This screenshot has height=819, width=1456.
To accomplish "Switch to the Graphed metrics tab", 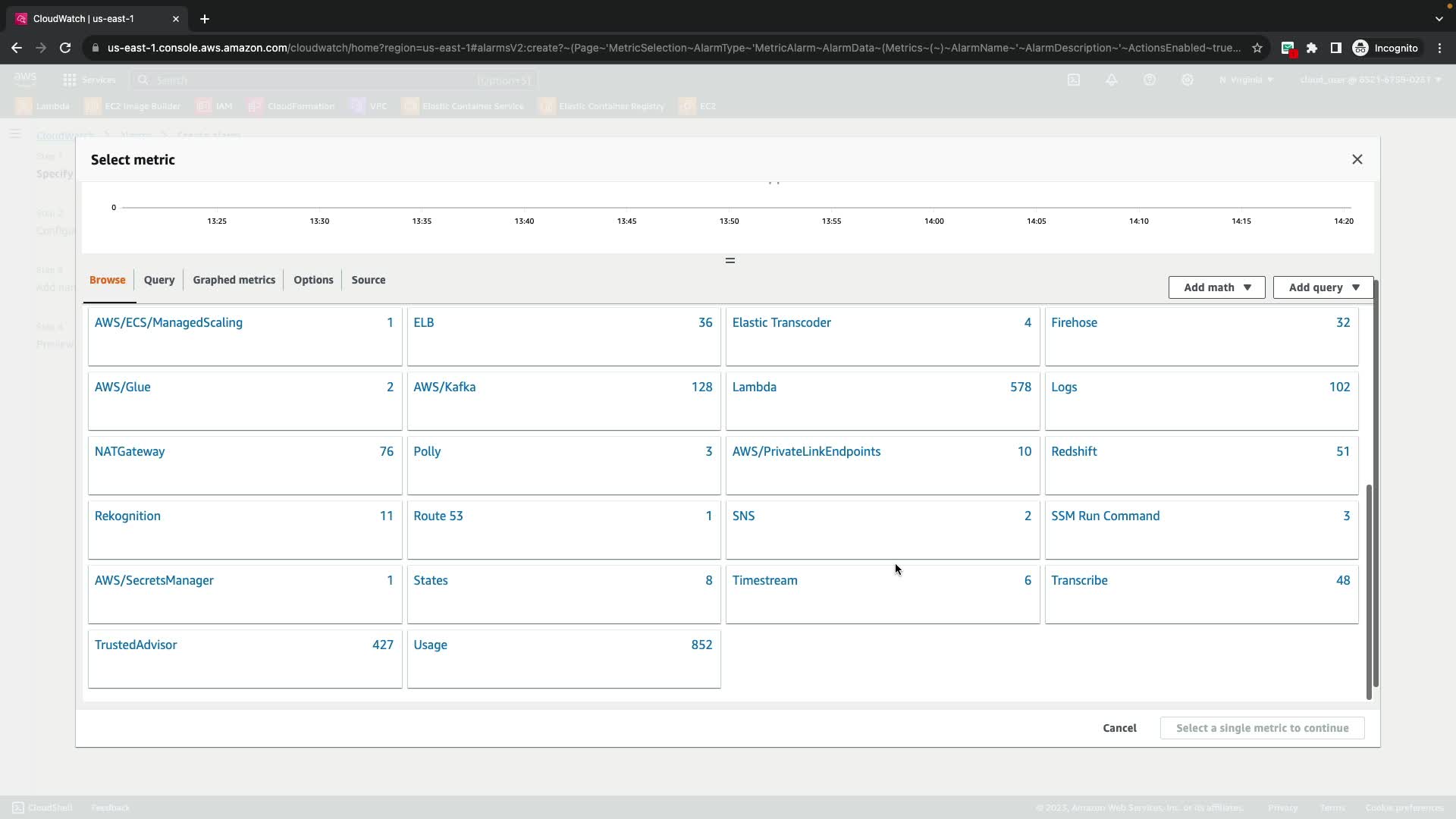I will click(234, 280).
